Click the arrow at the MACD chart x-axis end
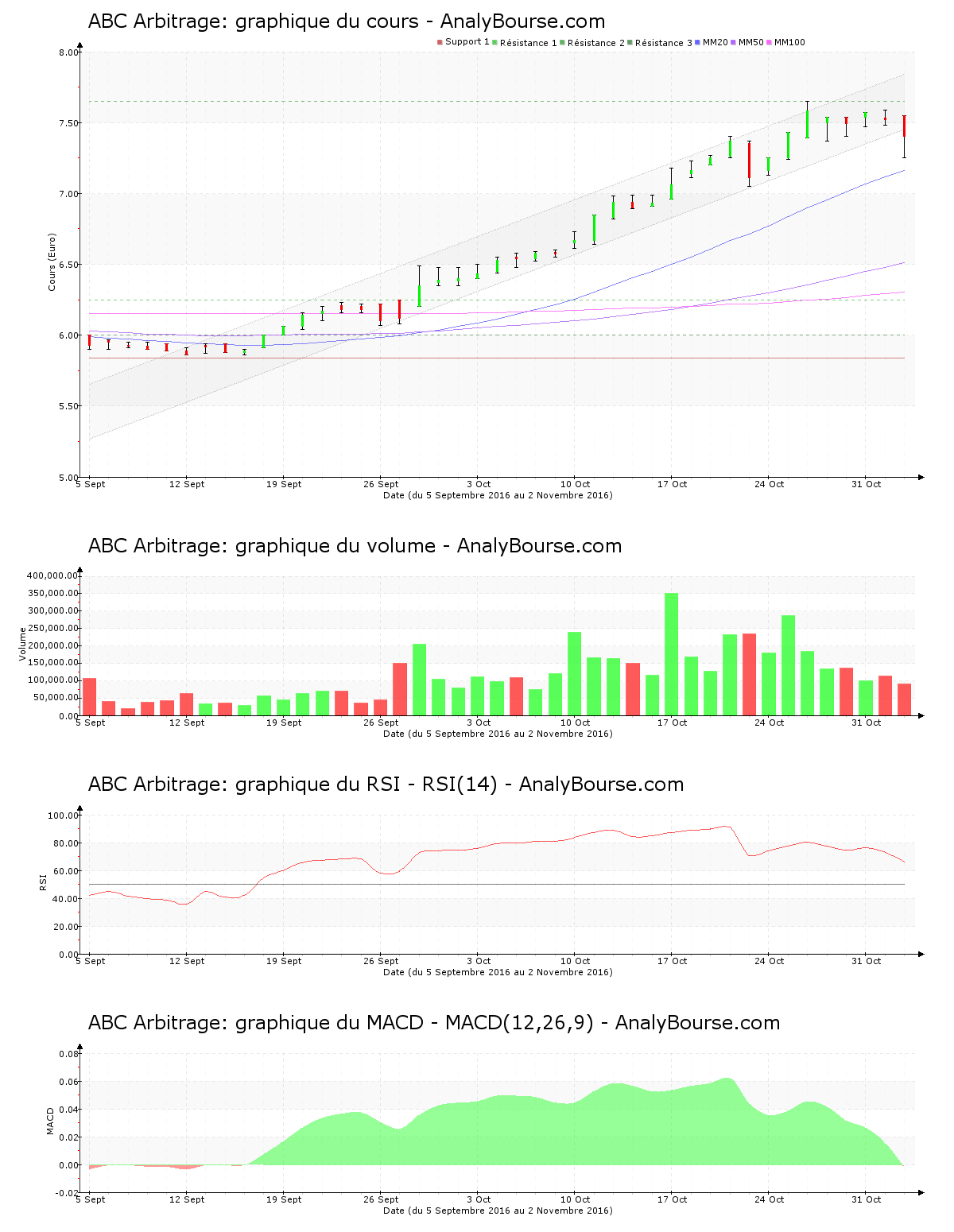 coord(921,1192)
